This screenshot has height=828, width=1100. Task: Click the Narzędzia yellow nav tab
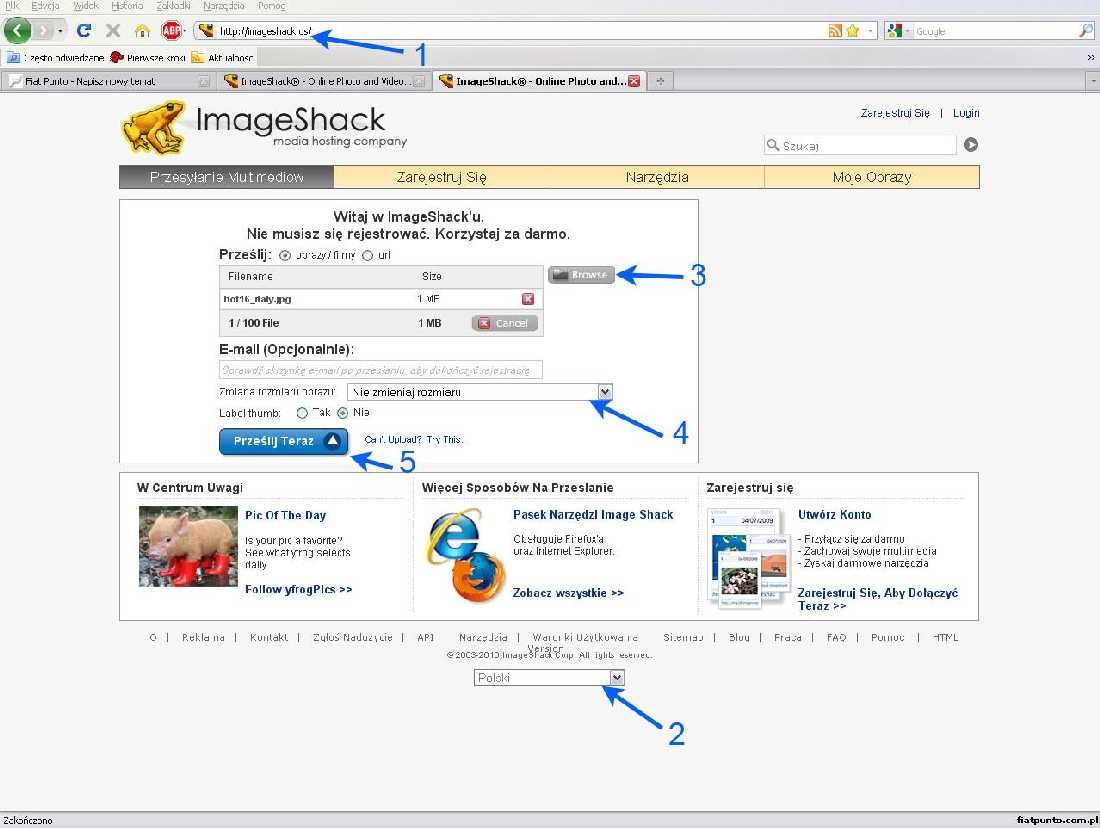point(657,177)
